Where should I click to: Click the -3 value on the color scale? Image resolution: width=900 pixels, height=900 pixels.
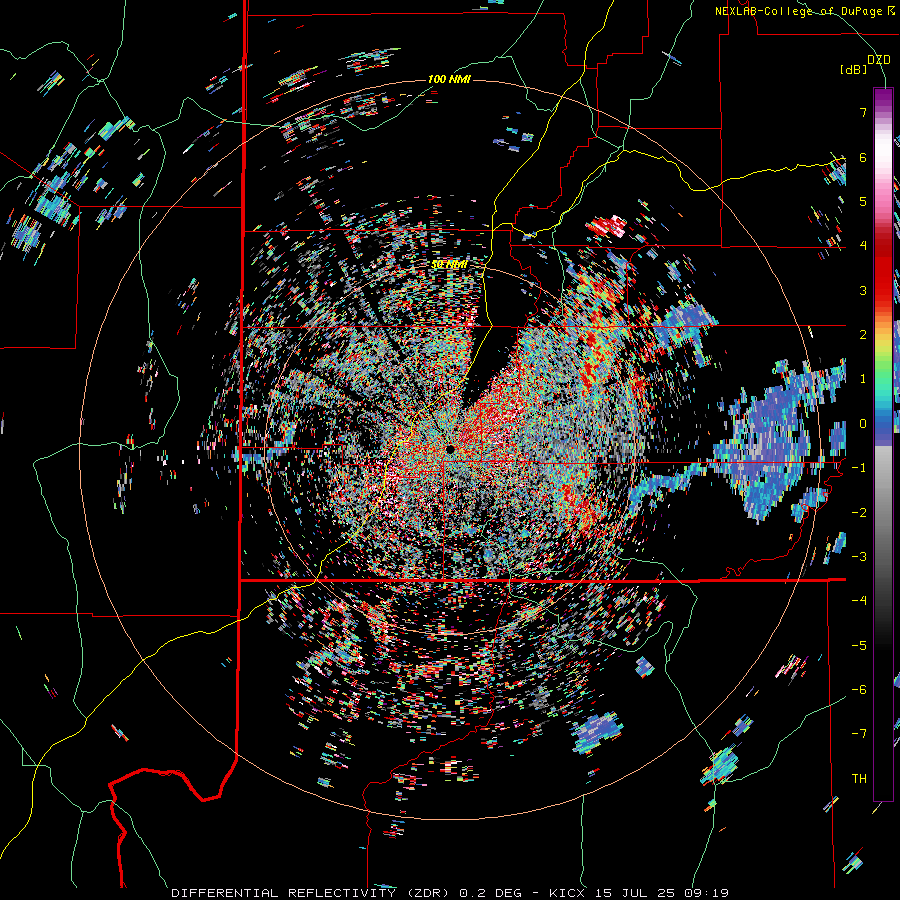tap(859, 556)
